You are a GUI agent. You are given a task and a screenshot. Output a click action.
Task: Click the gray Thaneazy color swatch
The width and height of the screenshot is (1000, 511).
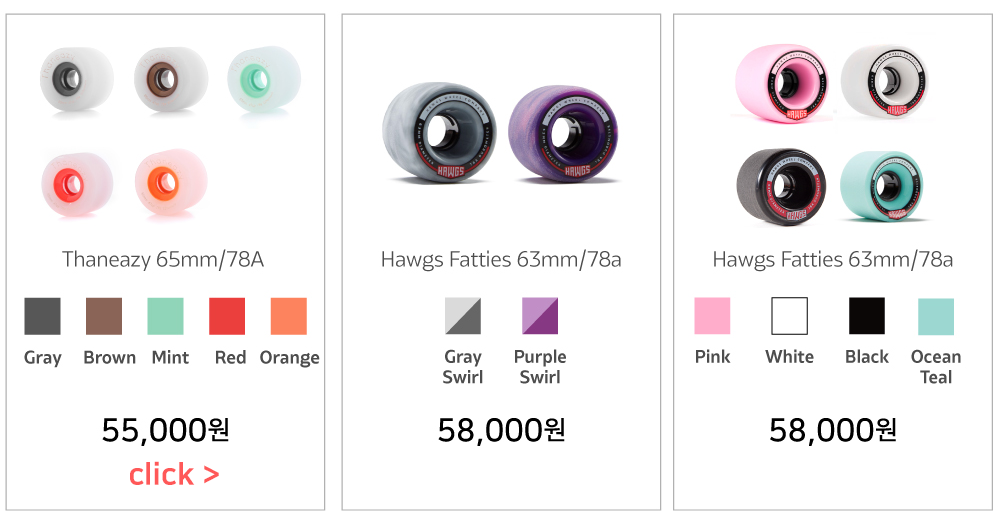click(42, 316)
